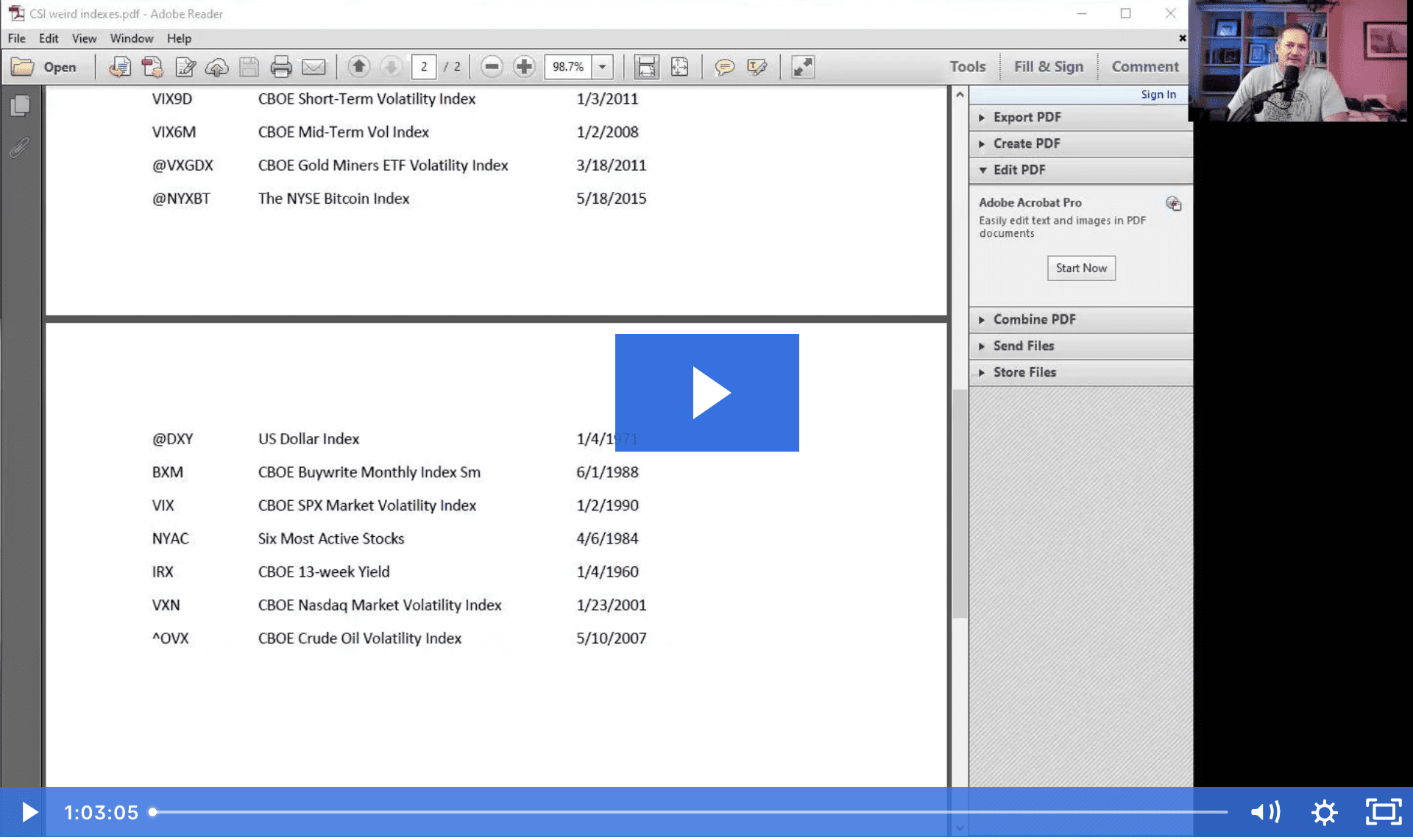Click the email envelope icon
Screen dimensions: 1413x840
click(314, 67)
